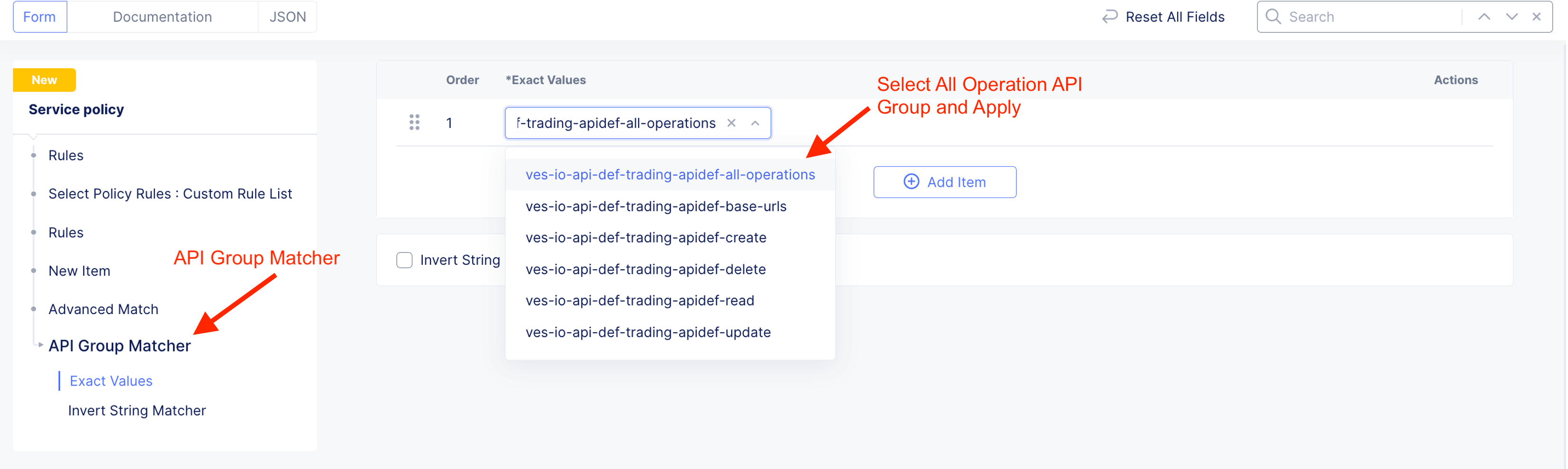Go to previous search result arrow

1484,17
